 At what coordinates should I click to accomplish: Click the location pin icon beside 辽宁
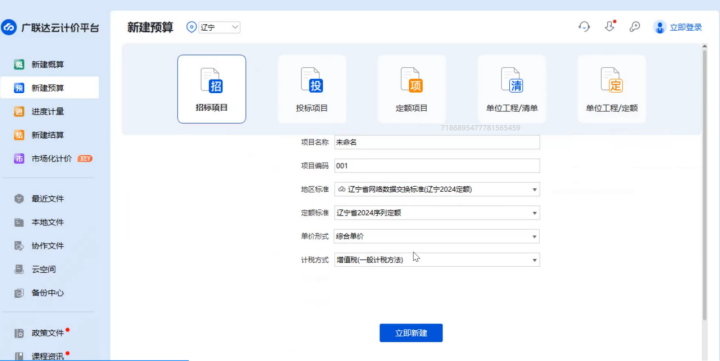[x=191, y=27]
